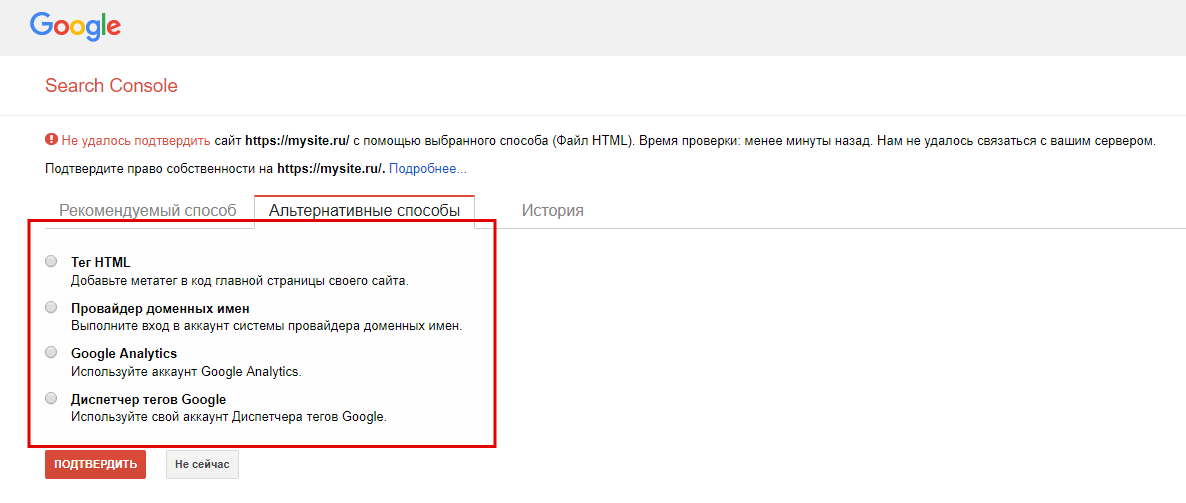This screenshot has height=503, width=1186.
Task: Open the История tab
Action: click(552, 211)
